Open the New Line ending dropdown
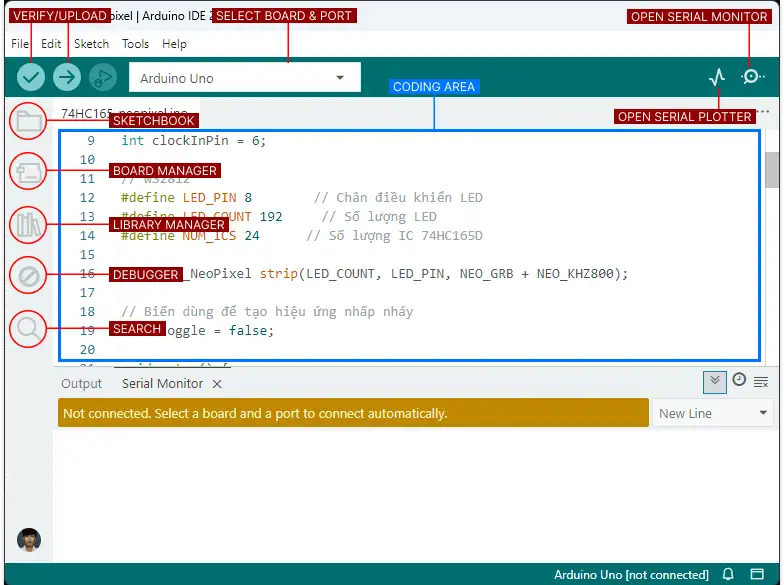This screenshot has width=784, height=585. click(713, 414)
